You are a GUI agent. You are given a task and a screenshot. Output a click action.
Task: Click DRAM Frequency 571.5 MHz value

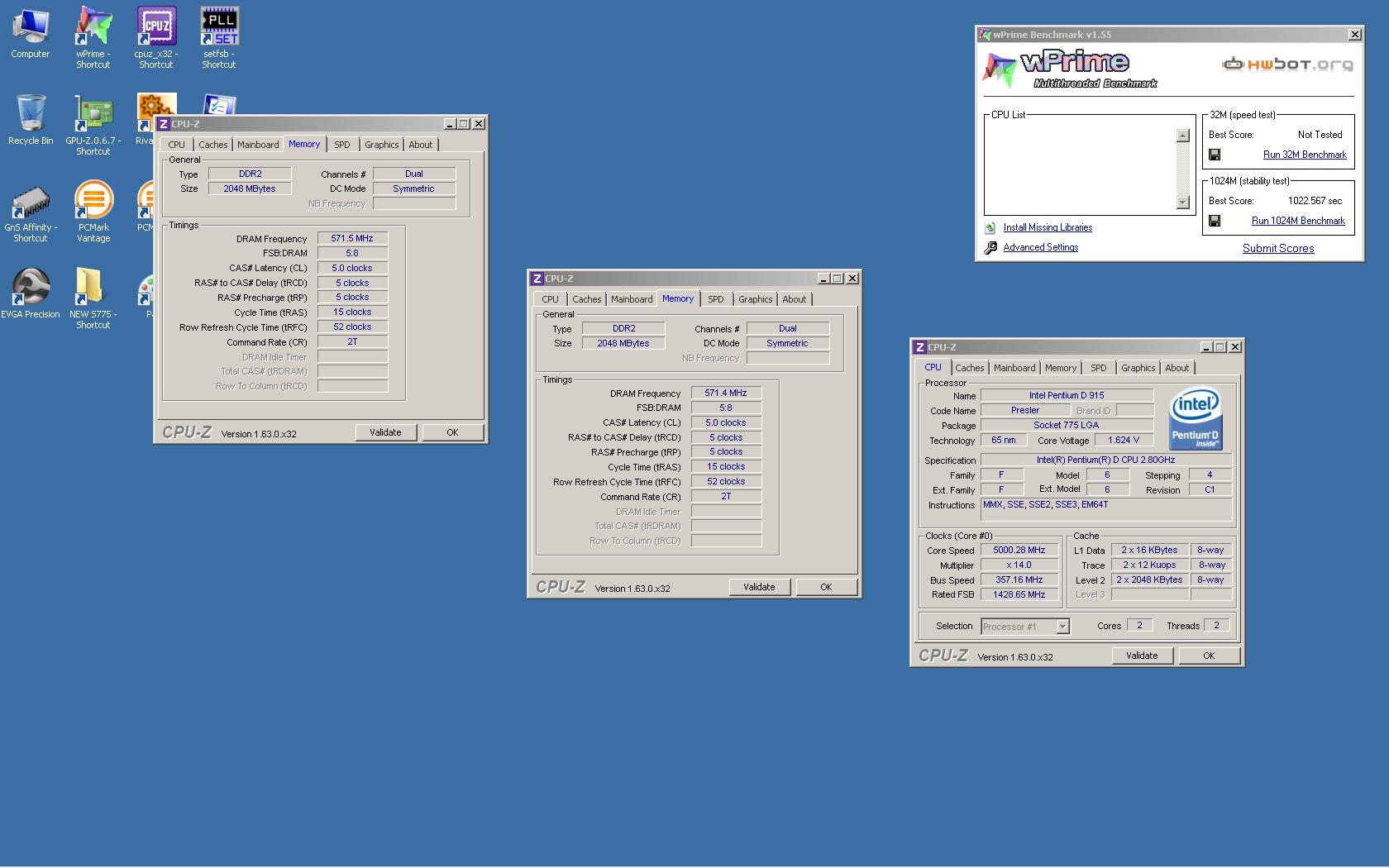tap(352, 238)
